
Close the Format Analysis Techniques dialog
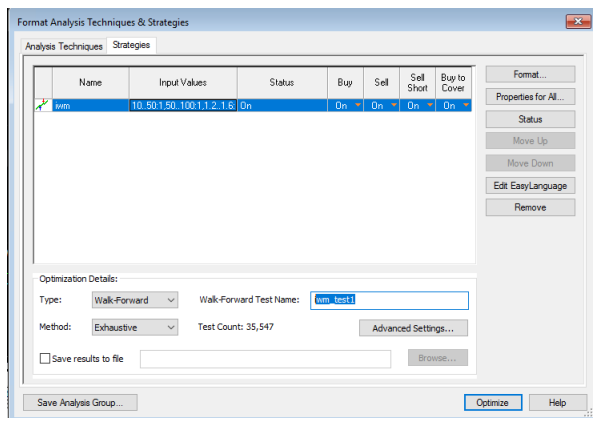coord(577,21)
